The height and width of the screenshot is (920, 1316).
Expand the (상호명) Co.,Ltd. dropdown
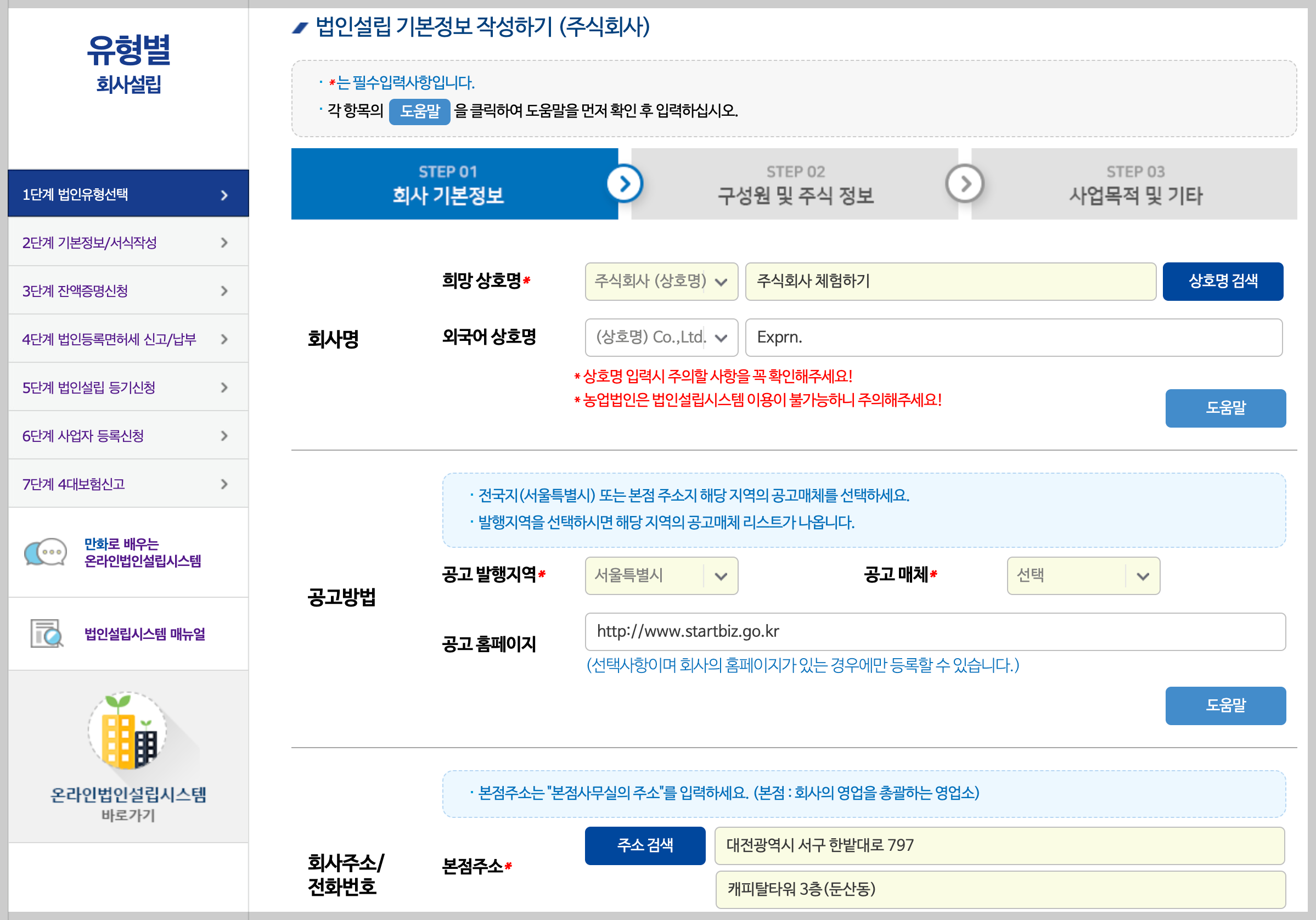click(x=661, y=338)
